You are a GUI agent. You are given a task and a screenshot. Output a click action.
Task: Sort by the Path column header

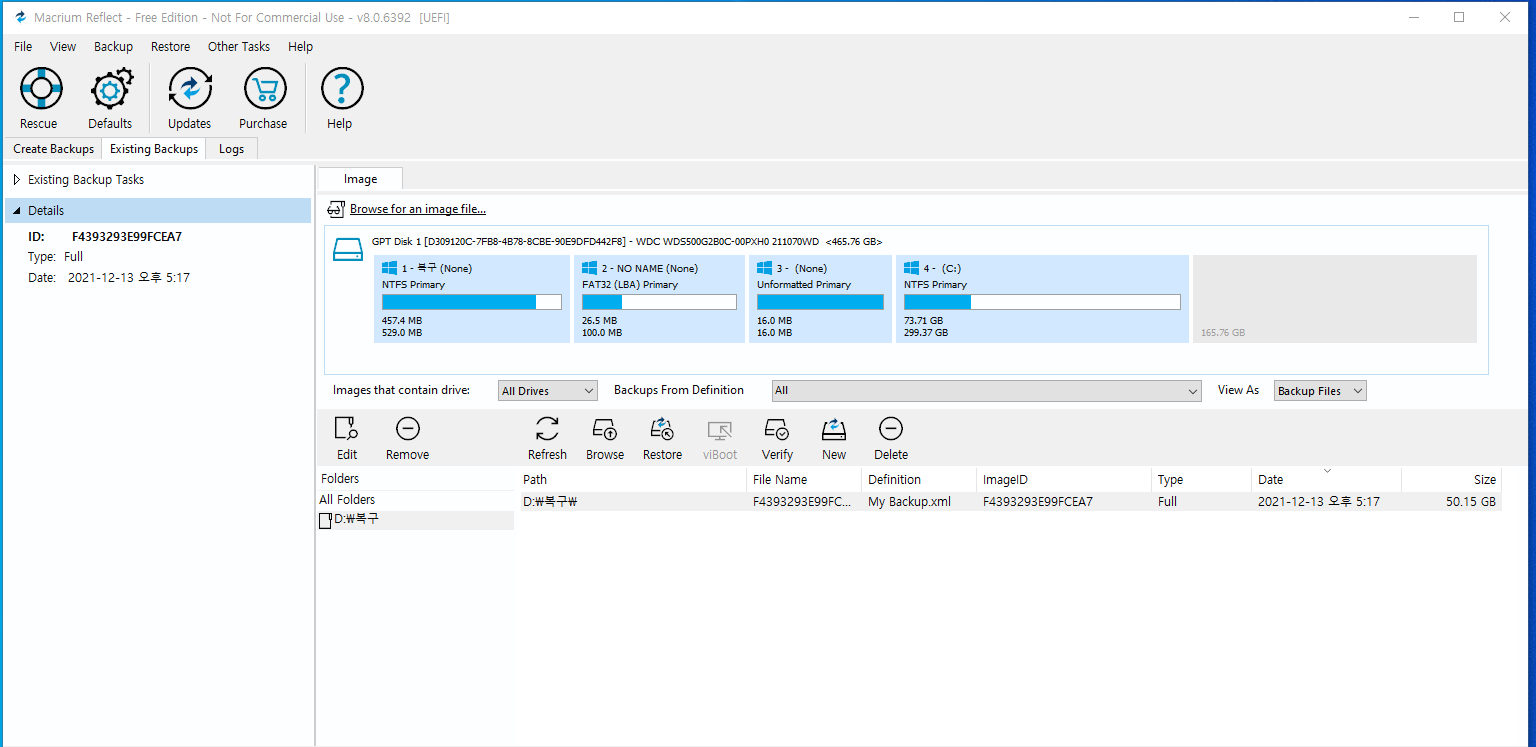(633, 480)
